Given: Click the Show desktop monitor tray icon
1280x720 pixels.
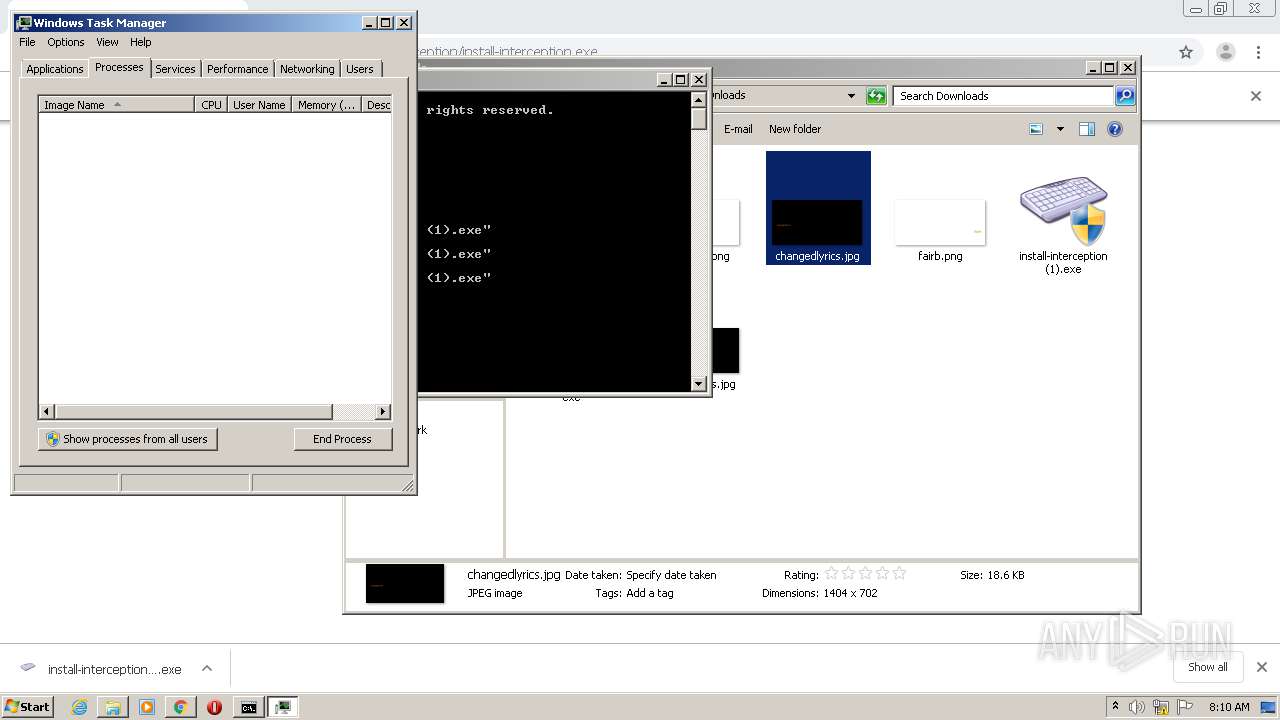Looking at the screenshot, I should 1268,707.
